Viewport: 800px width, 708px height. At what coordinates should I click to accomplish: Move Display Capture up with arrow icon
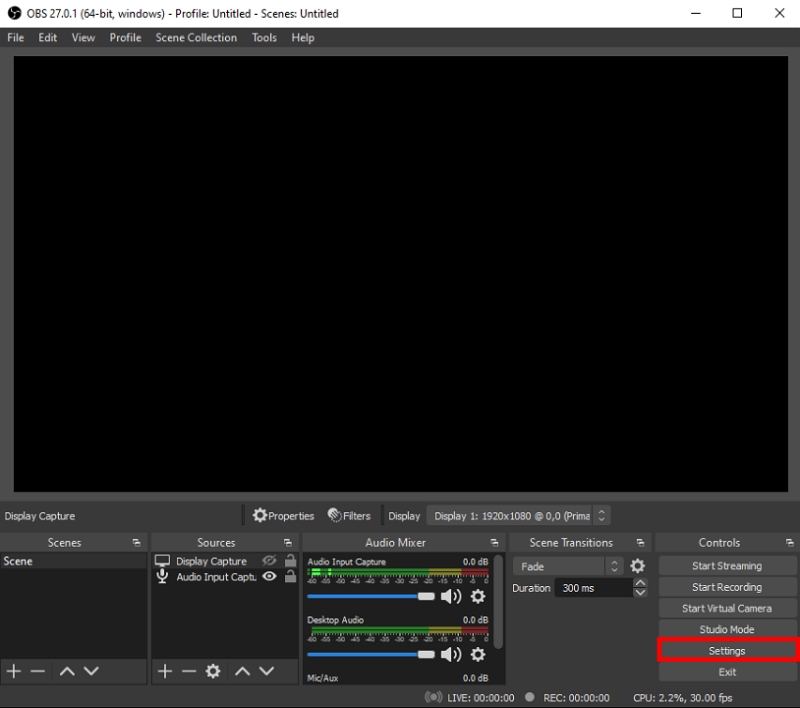(x=240, y=670)
